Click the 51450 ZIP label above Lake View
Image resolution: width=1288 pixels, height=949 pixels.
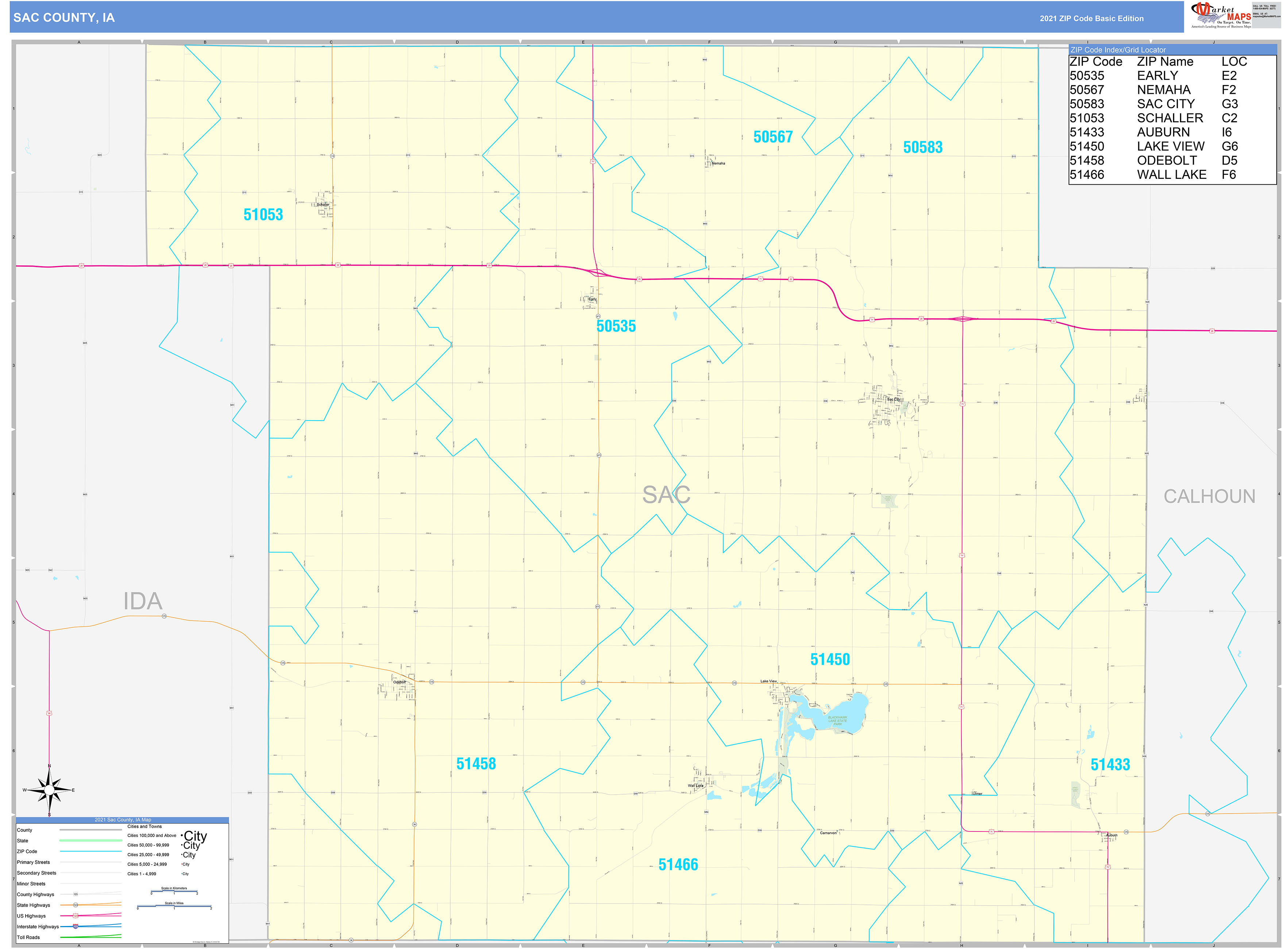click(x=830, y=660)
